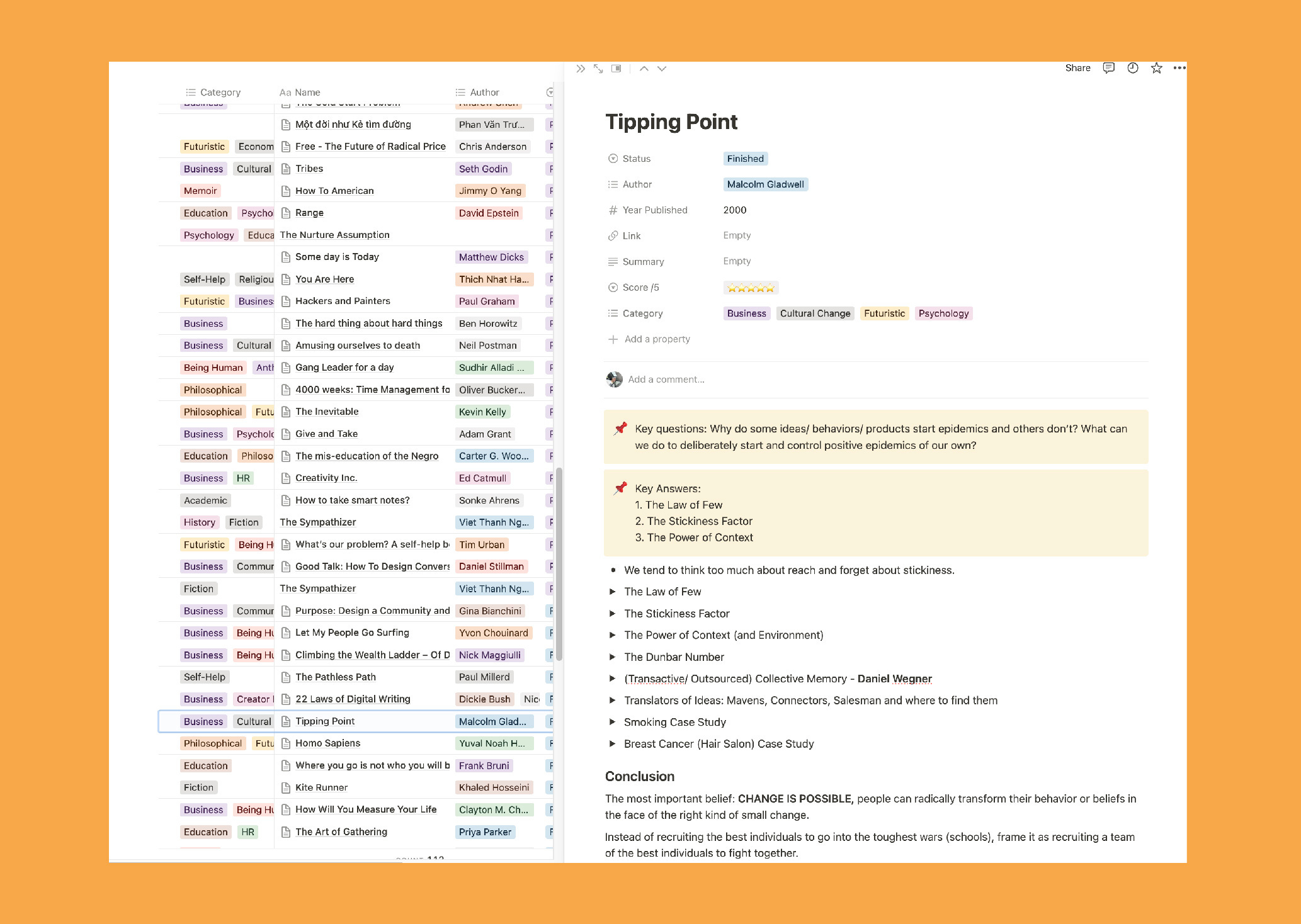View page history clock icon
Viewport: 1301px width, 924px height.
coord(1133,68)
